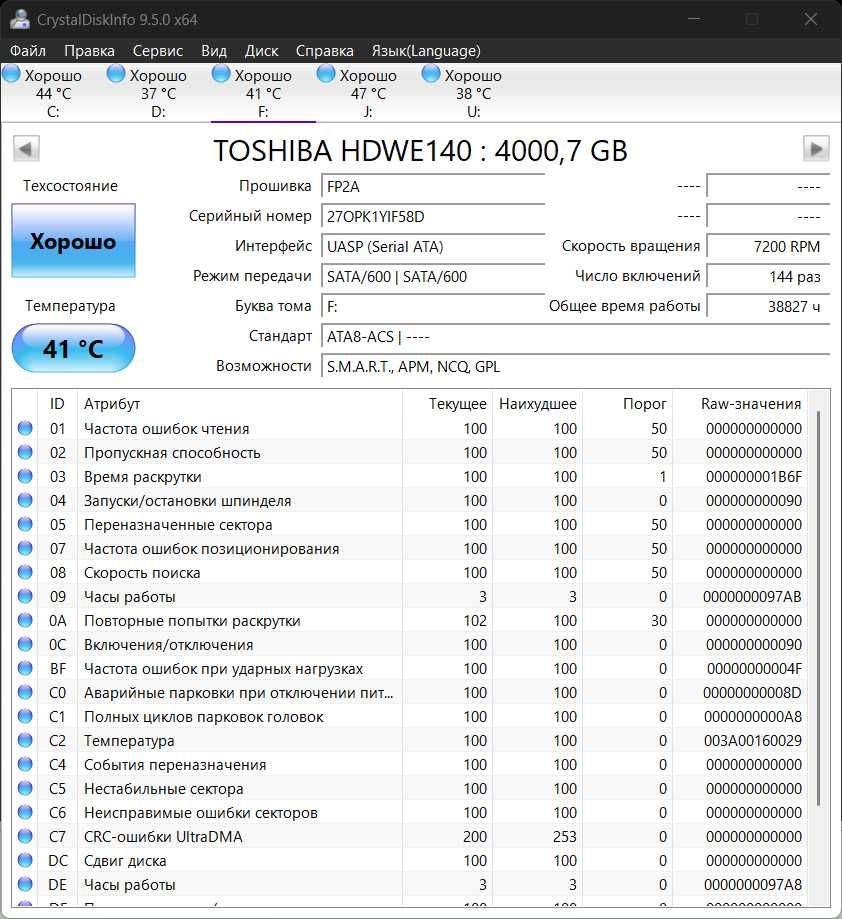Click status orb of attribute C0 Аварийные парковки

pyautogui.click(x=25, y=692)
